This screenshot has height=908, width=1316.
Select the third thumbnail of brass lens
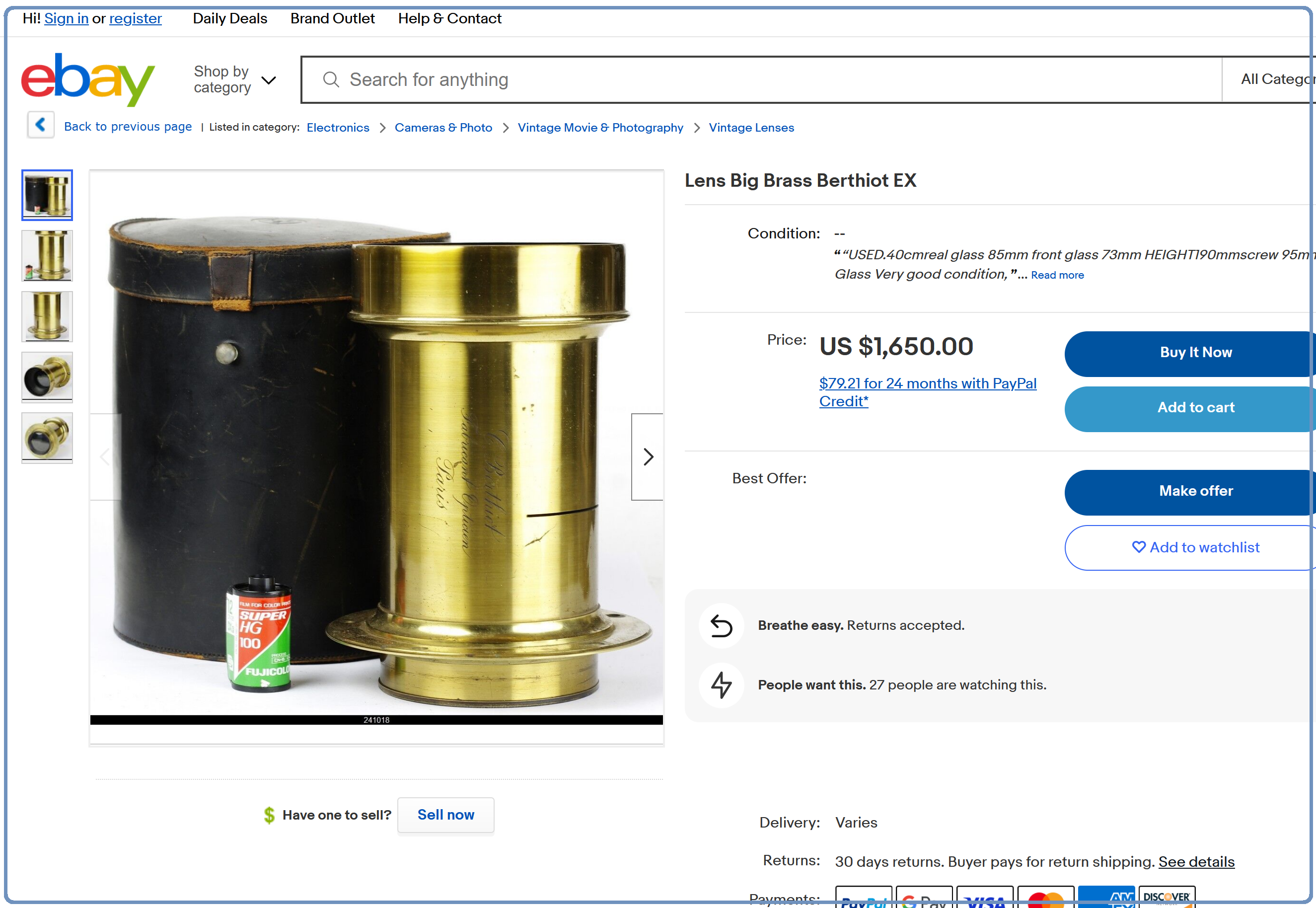(47, 317)
